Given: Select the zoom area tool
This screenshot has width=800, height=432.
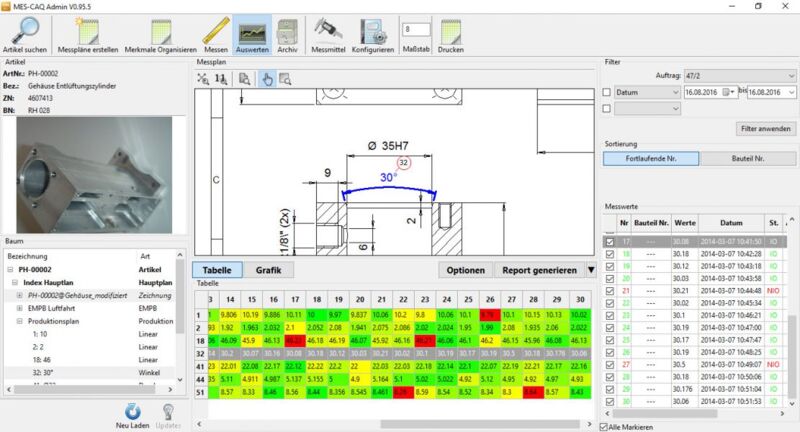Looking at the screenshot, I should [285, 79].
